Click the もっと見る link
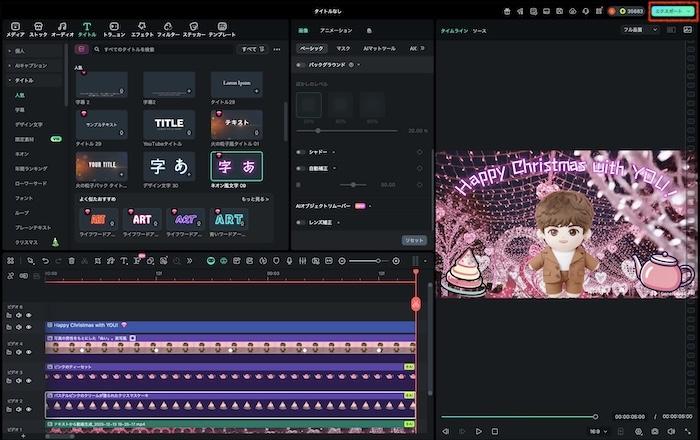This screenshot has height=440, width=700. pyautogui.click(x=255, y=199)
